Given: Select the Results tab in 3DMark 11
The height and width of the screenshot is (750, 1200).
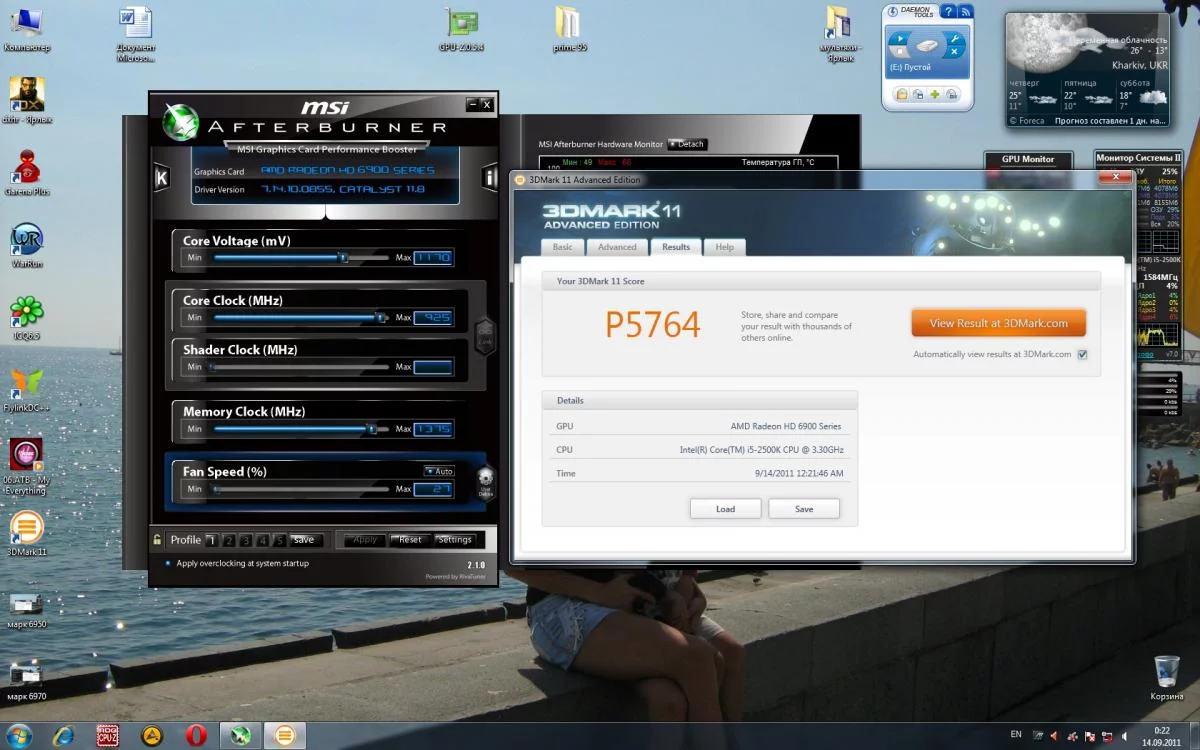Looking at the screenshot, I should [676, 247].
